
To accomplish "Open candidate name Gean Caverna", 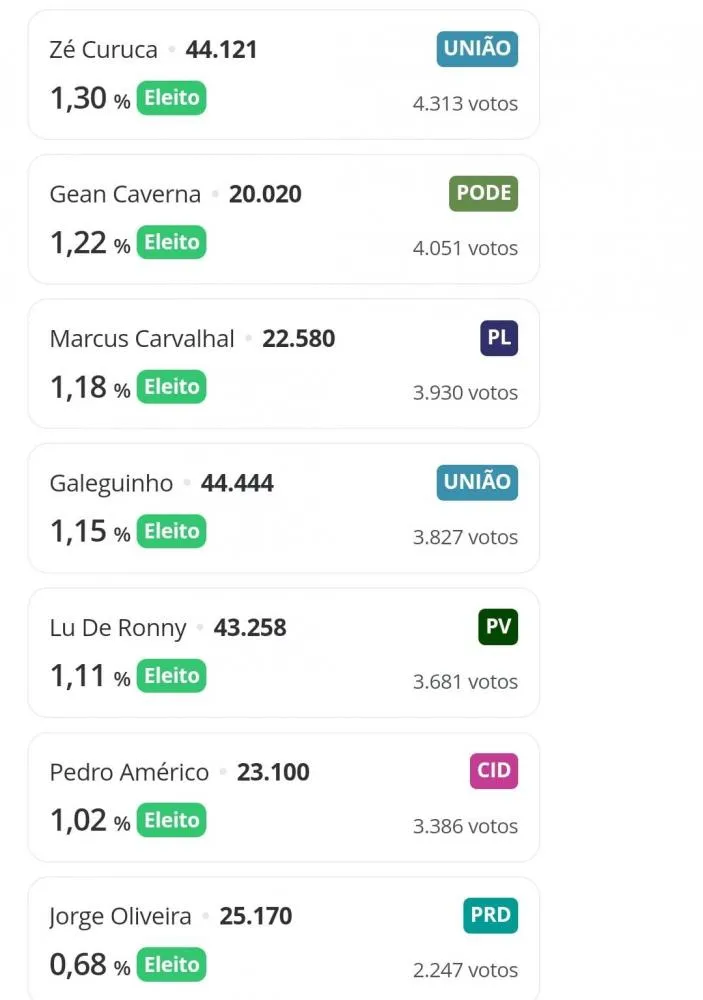I will 125,194.
